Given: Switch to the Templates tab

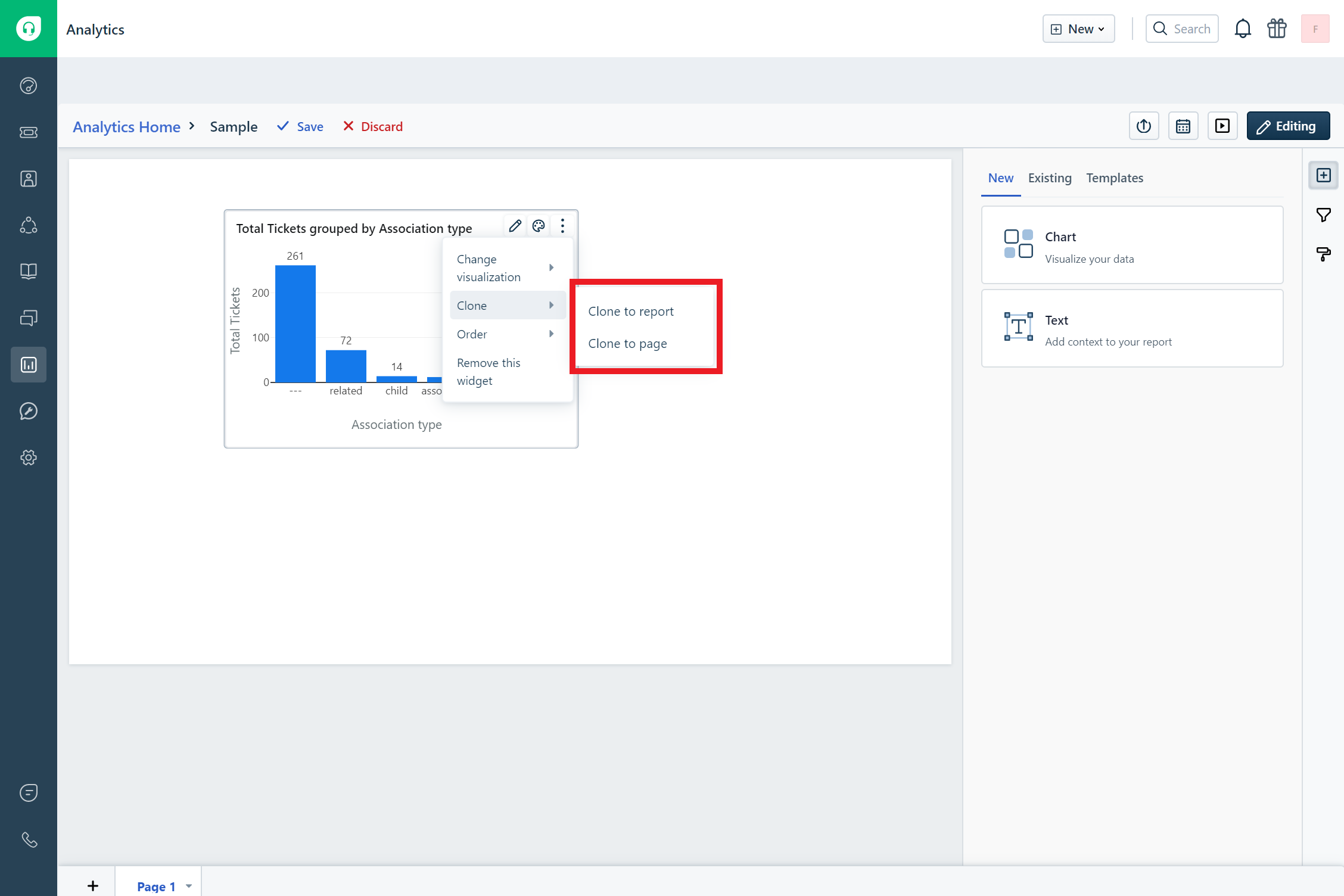Looking at the screenshot, I should click(1114, 178).
